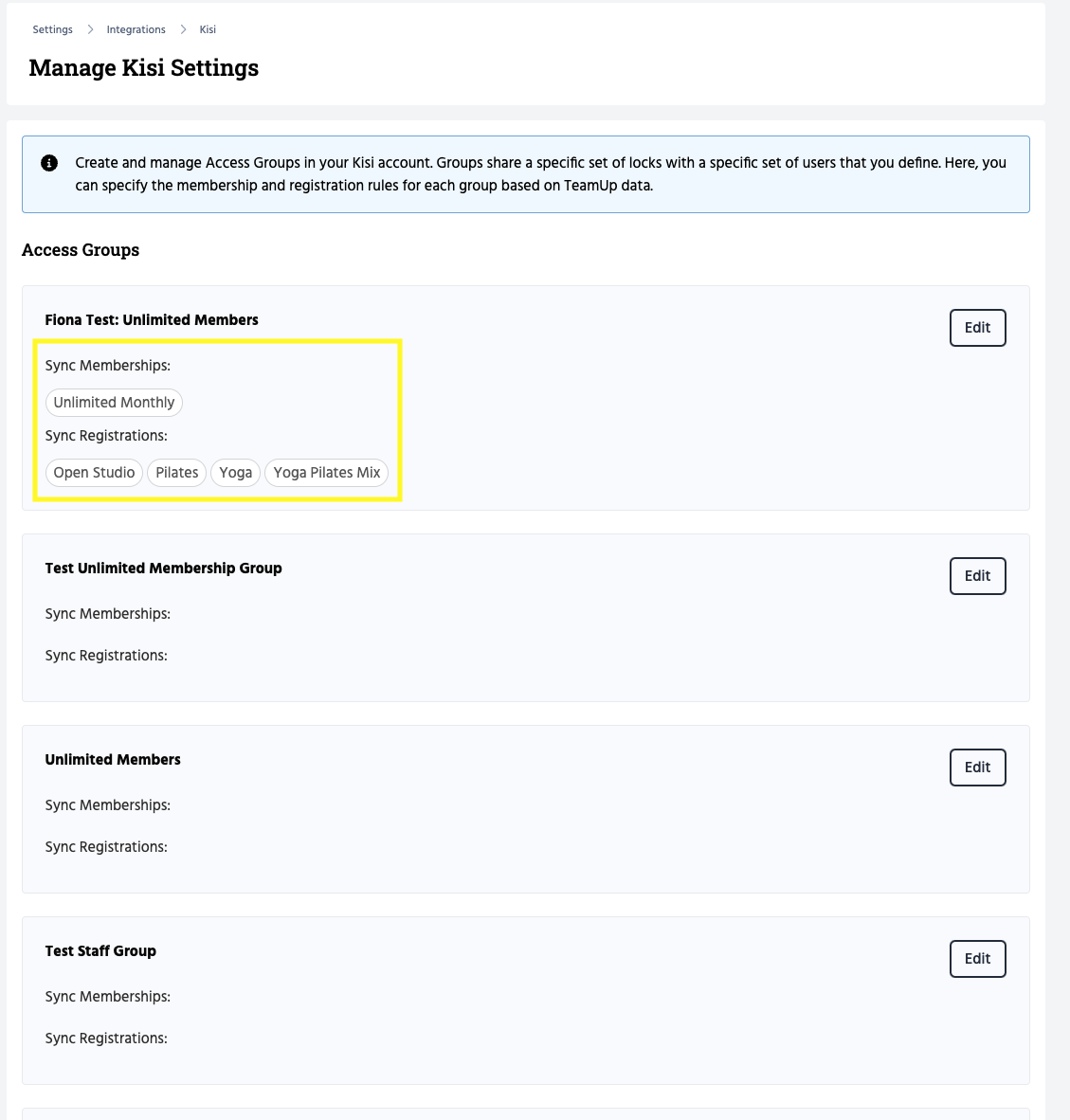The height and width of the screenshot is (1120, 1070).
Task: Edit Fiona Test: Unlimited Members group
Action: point(977,328)
